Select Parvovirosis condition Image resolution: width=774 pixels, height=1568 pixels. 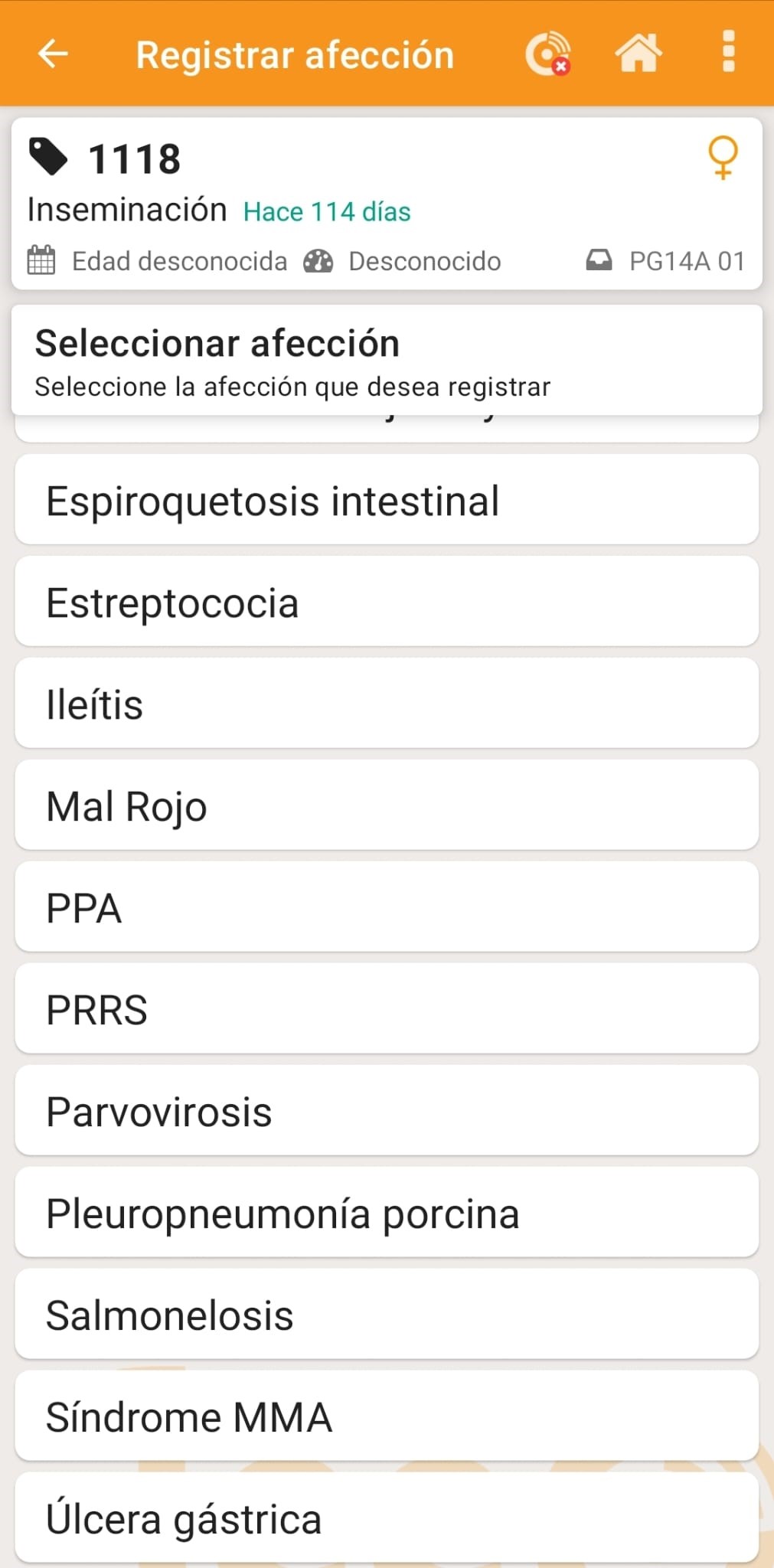coord(387,1111)
